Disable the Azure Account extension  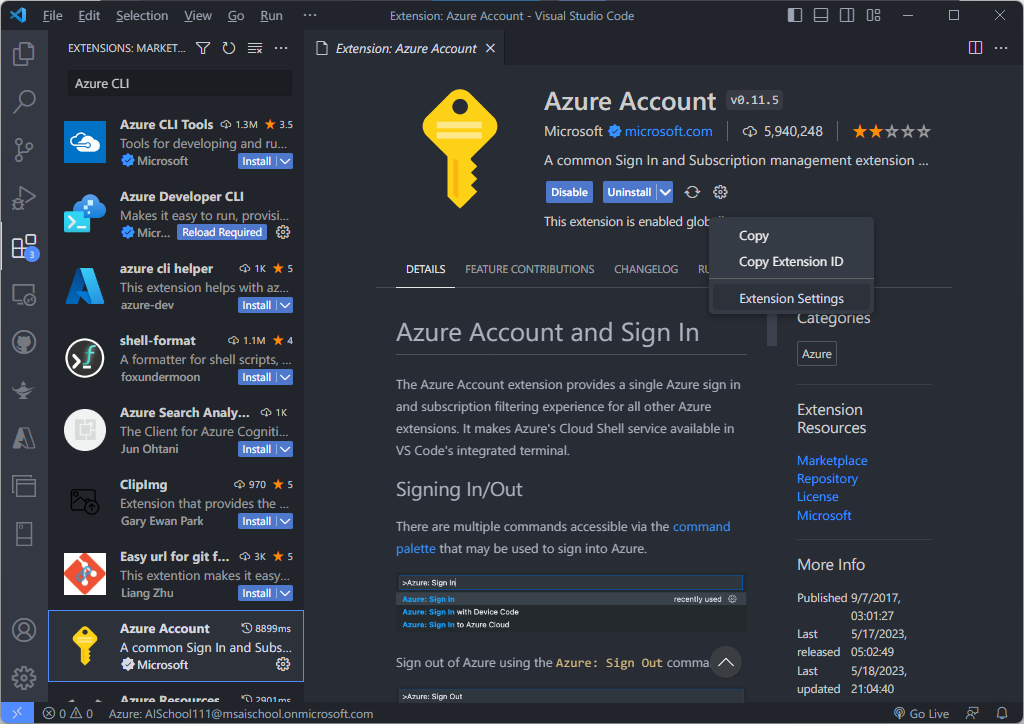coord(569,192)
